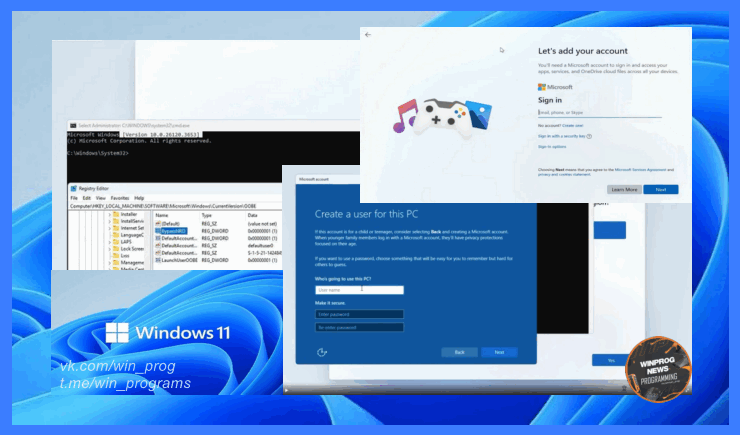This screenshot has width=740, height=435.
Task: Expand the InstallService key in registry tree
Action: (x=110, y=221)
